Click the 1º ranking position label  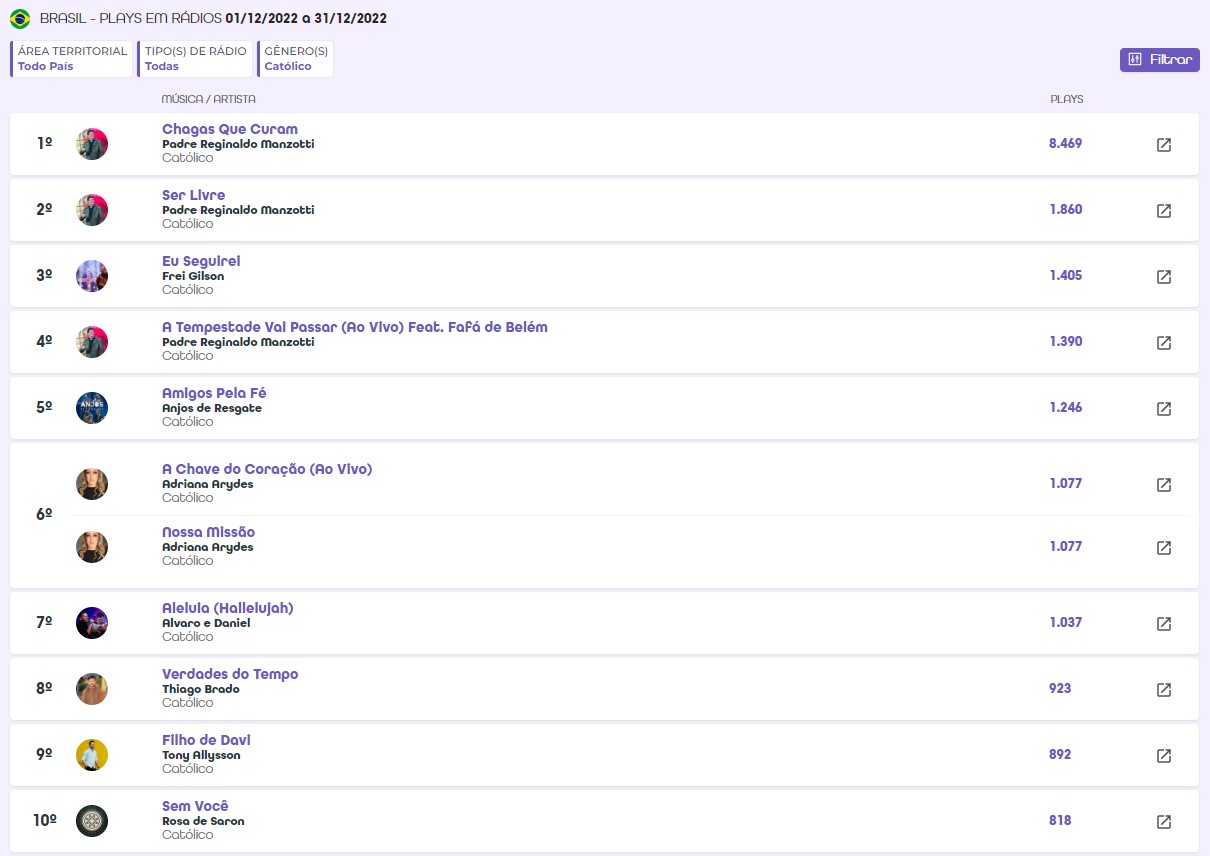point(44,143)
